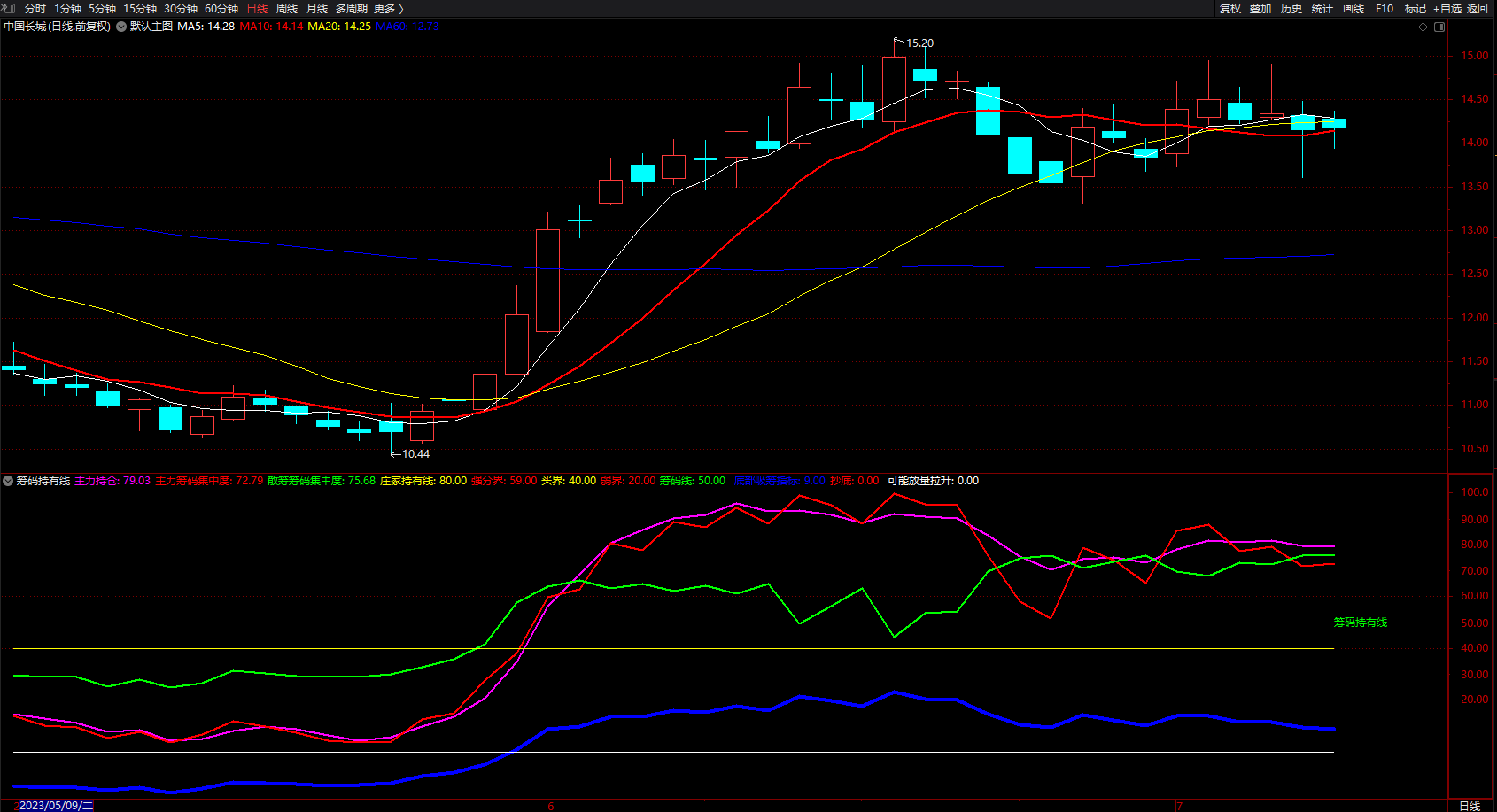
Task: Click the 主力持仓: 79.03 value label
Action: (x=112, y=481)
